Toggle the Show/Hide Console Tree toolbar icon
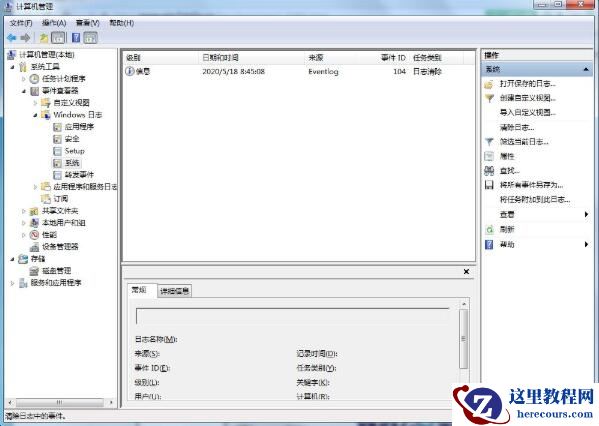The image size is (599, 426). (x=58, y=37)
